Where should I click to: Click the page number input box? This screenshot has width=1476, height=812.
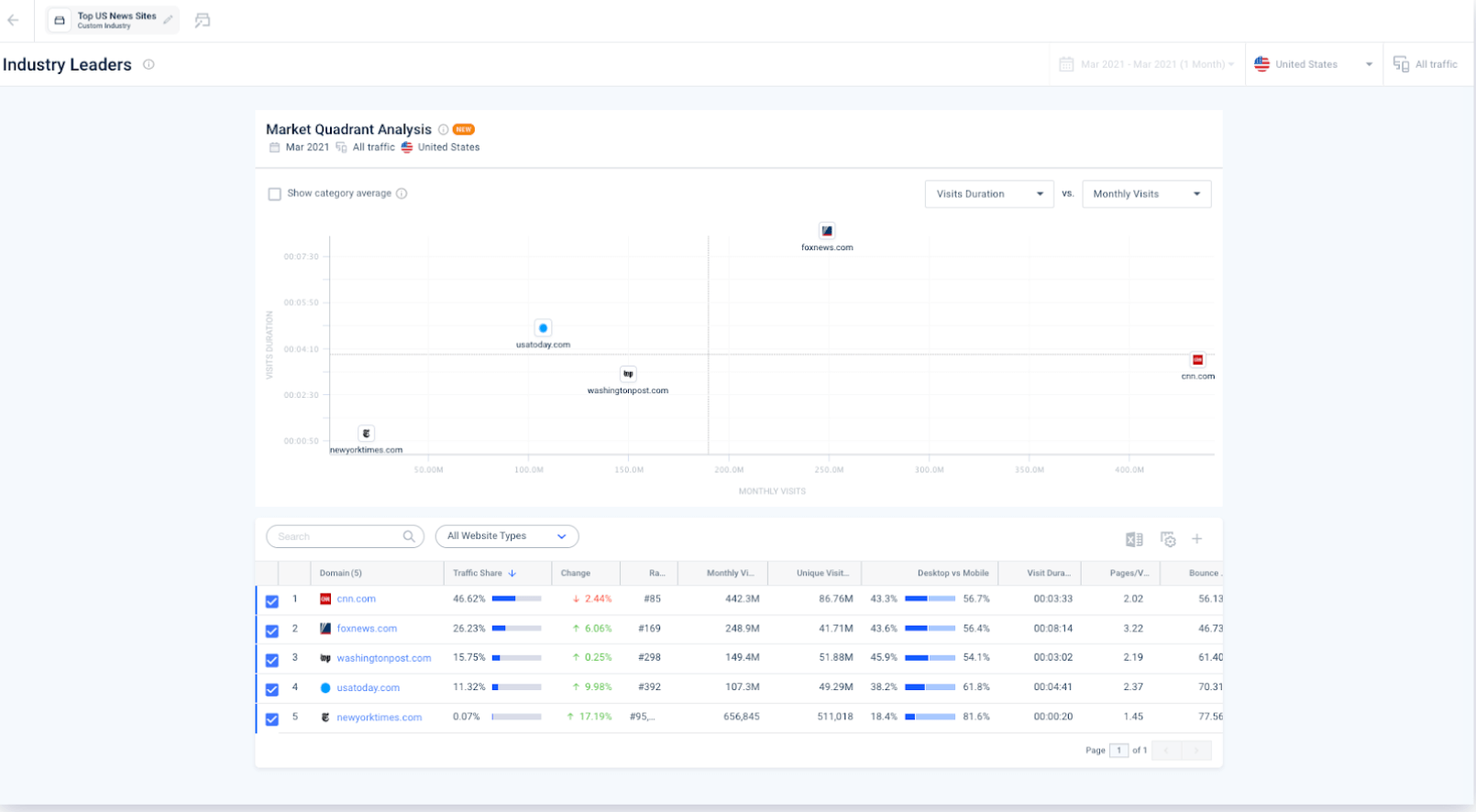point(1118,751)
